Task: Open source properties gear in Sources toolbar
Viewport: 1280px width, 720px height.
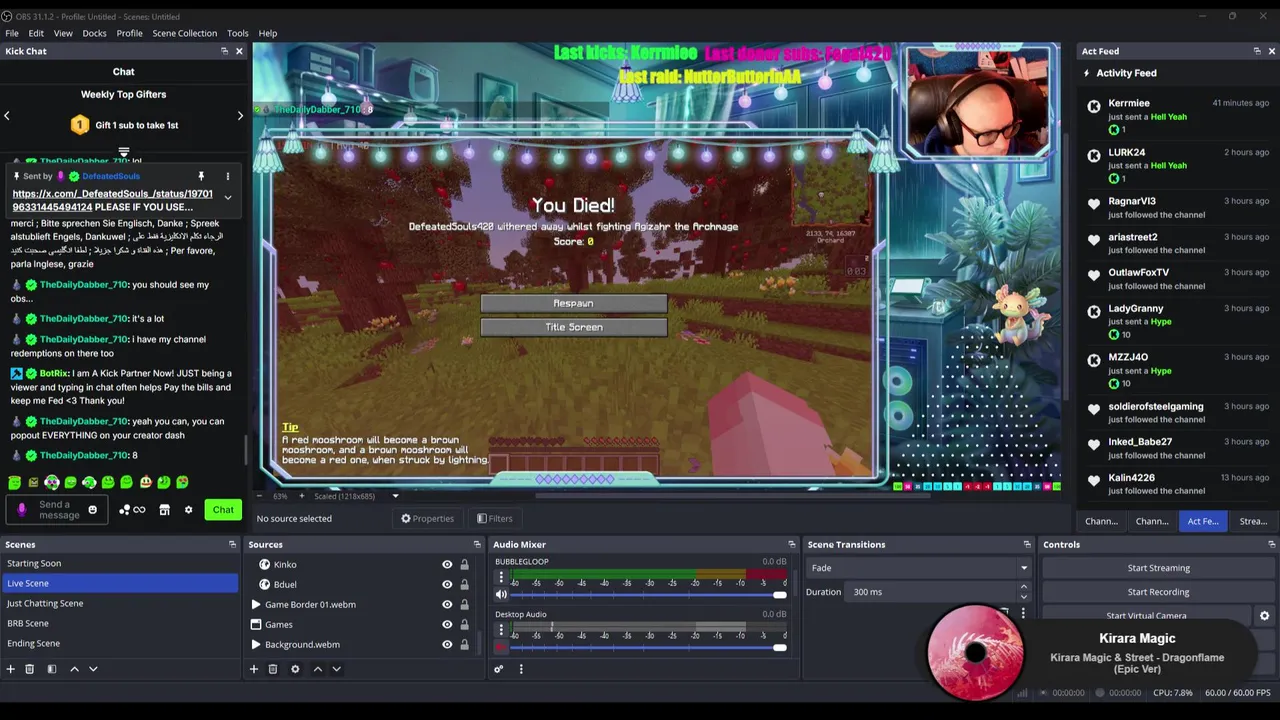Action: point(295,669)
